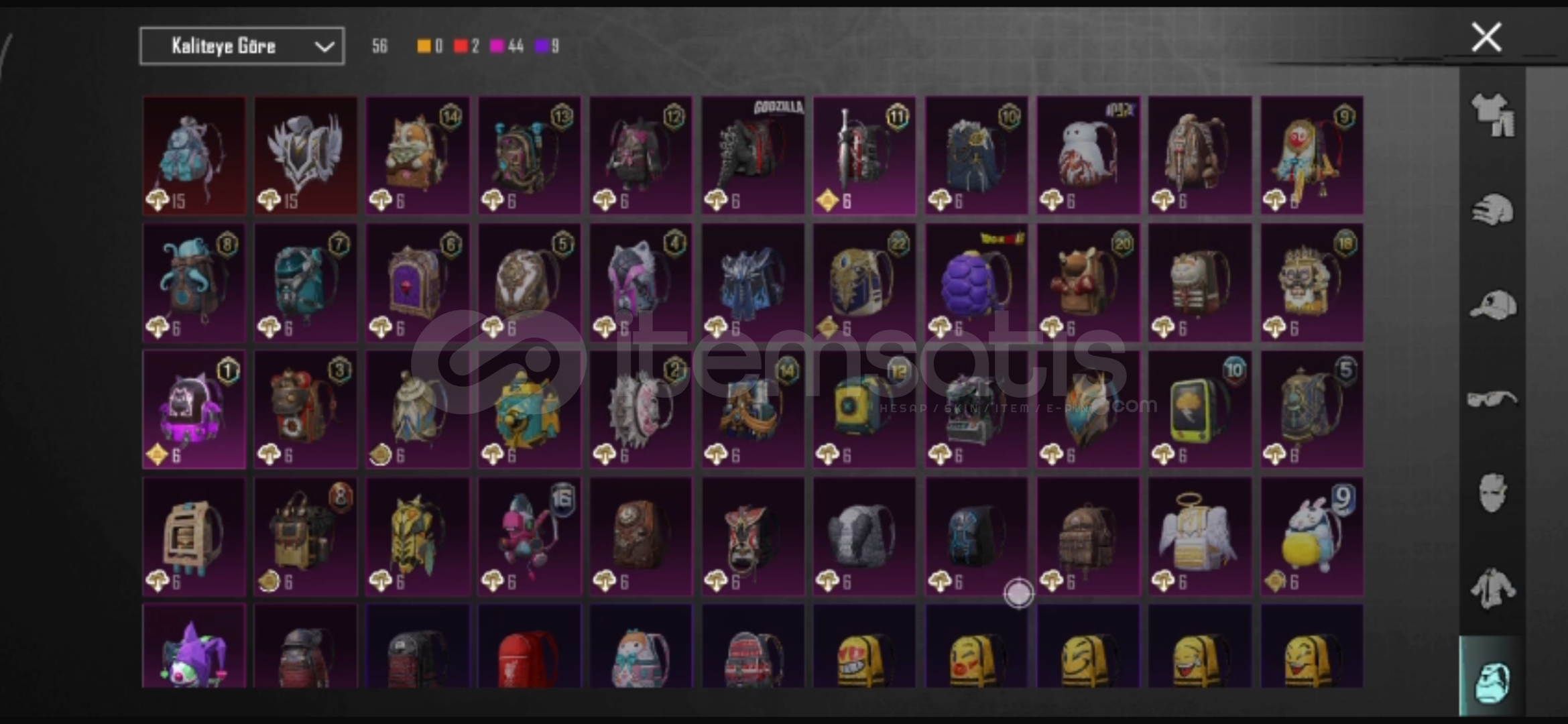
Task: Click the dropdown chevron arrow
Action: (324, 47)
